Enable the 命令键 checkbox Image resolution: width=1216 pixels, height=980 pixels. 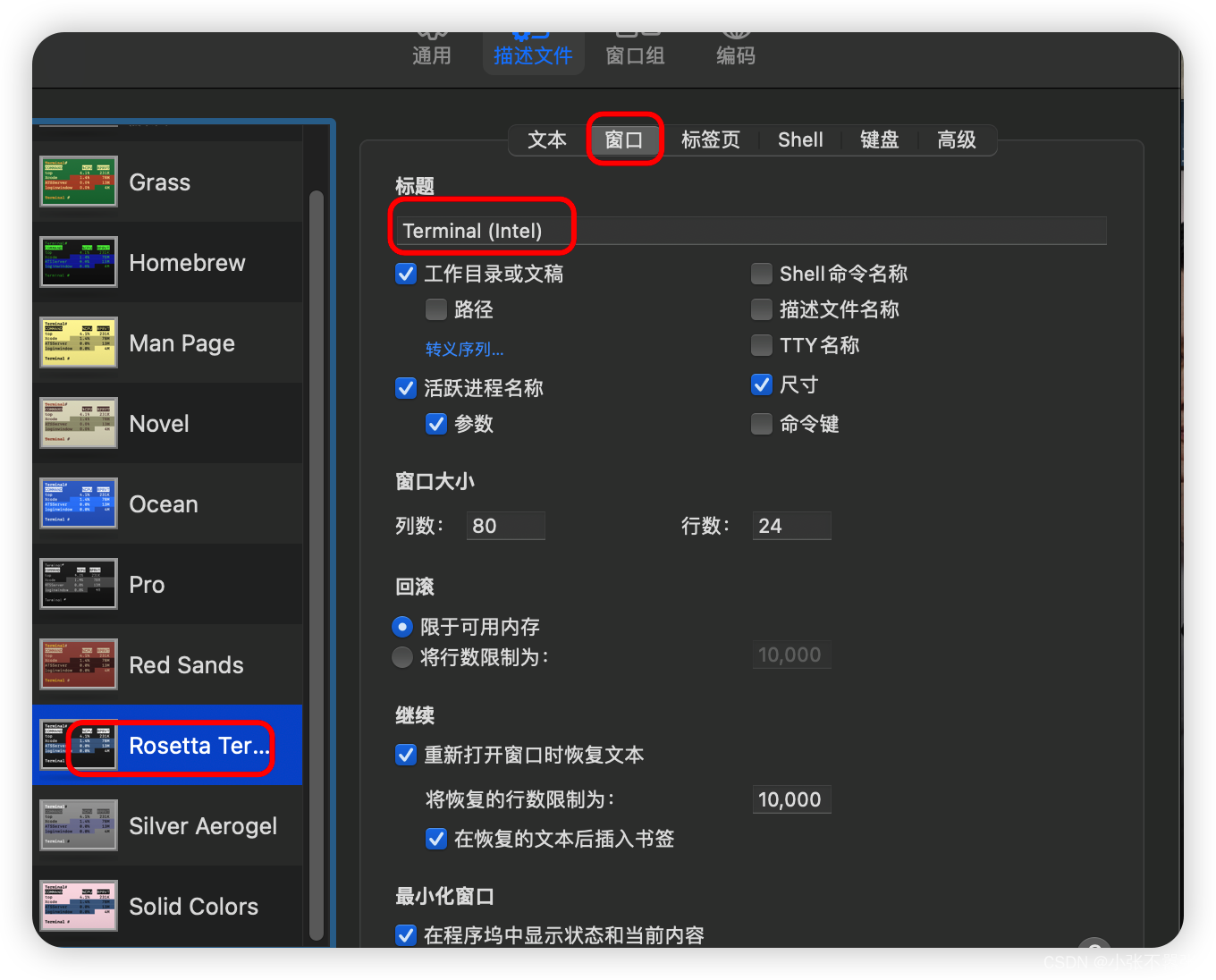(x=762, y=424)
